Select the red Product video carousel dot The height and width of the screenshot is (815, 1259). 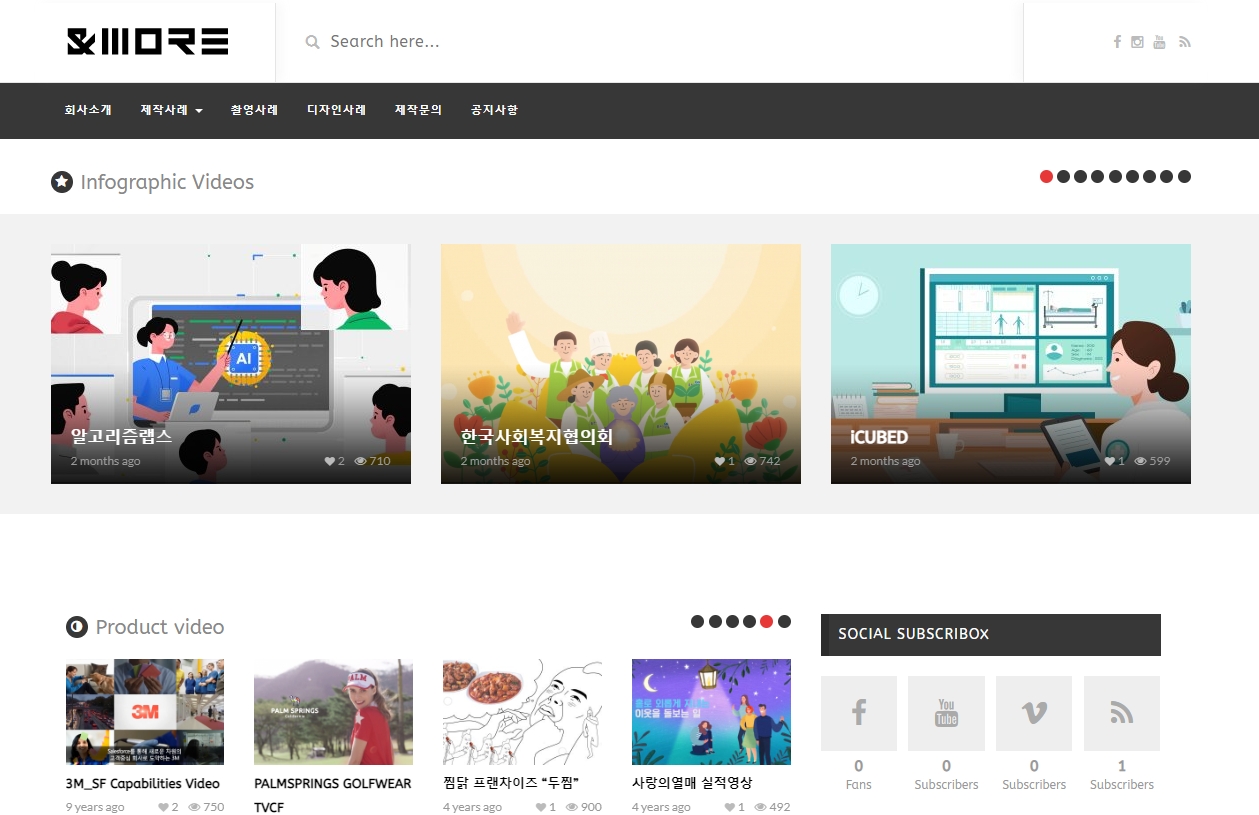point(766,622)
